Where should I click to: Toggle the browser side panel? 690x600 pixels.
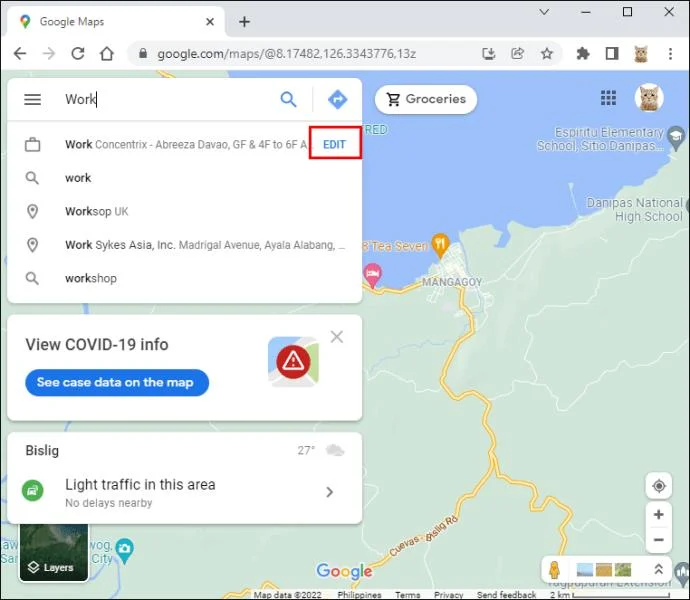click(612, 54)
